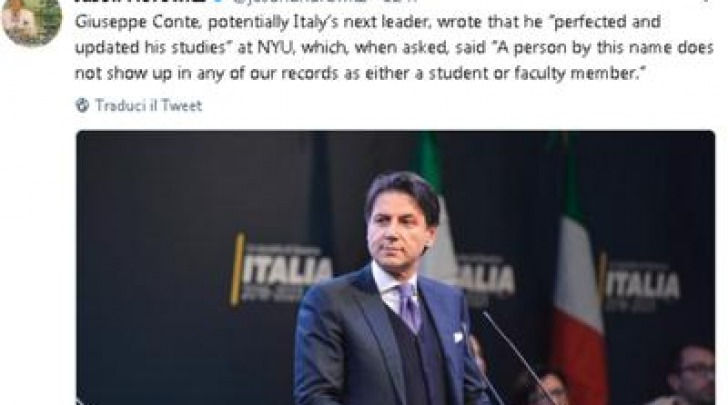This screenshot has width=728, height=405.
Task: Click the purple tie in the photo
Action: pyautogui.click(x=409, y=307)
